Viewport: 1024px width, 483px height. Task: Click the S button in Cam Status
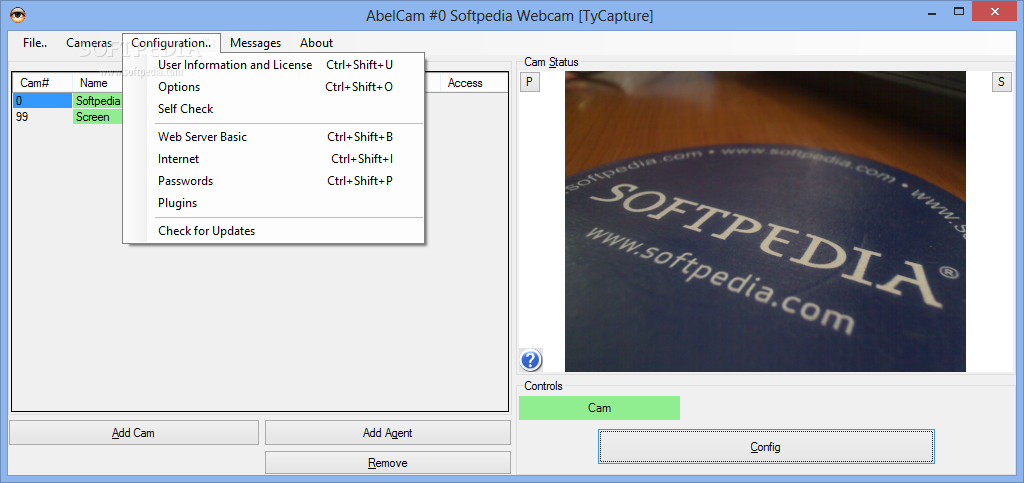(x=1001, y=82)
